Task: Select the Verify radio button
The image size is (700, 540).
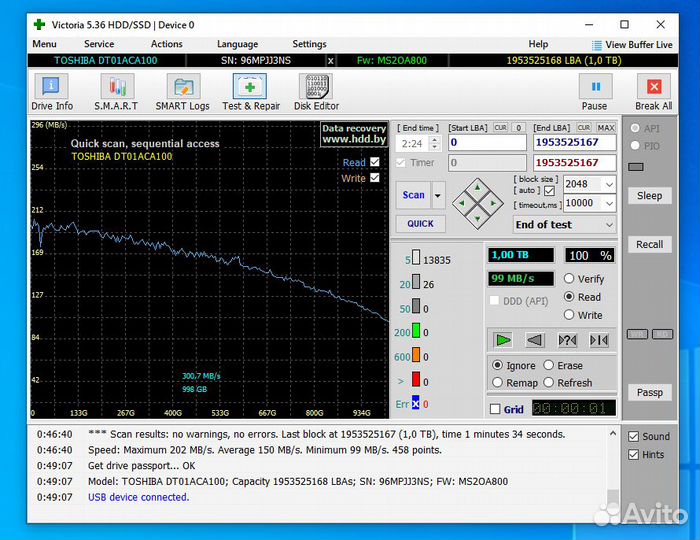Action: tap(570, 279)
